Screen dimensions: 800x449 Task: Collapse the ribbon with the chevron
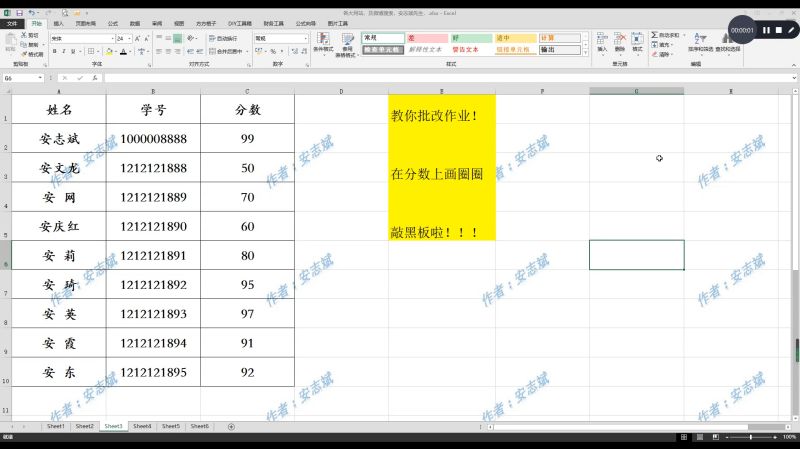[x=793, y=65]
